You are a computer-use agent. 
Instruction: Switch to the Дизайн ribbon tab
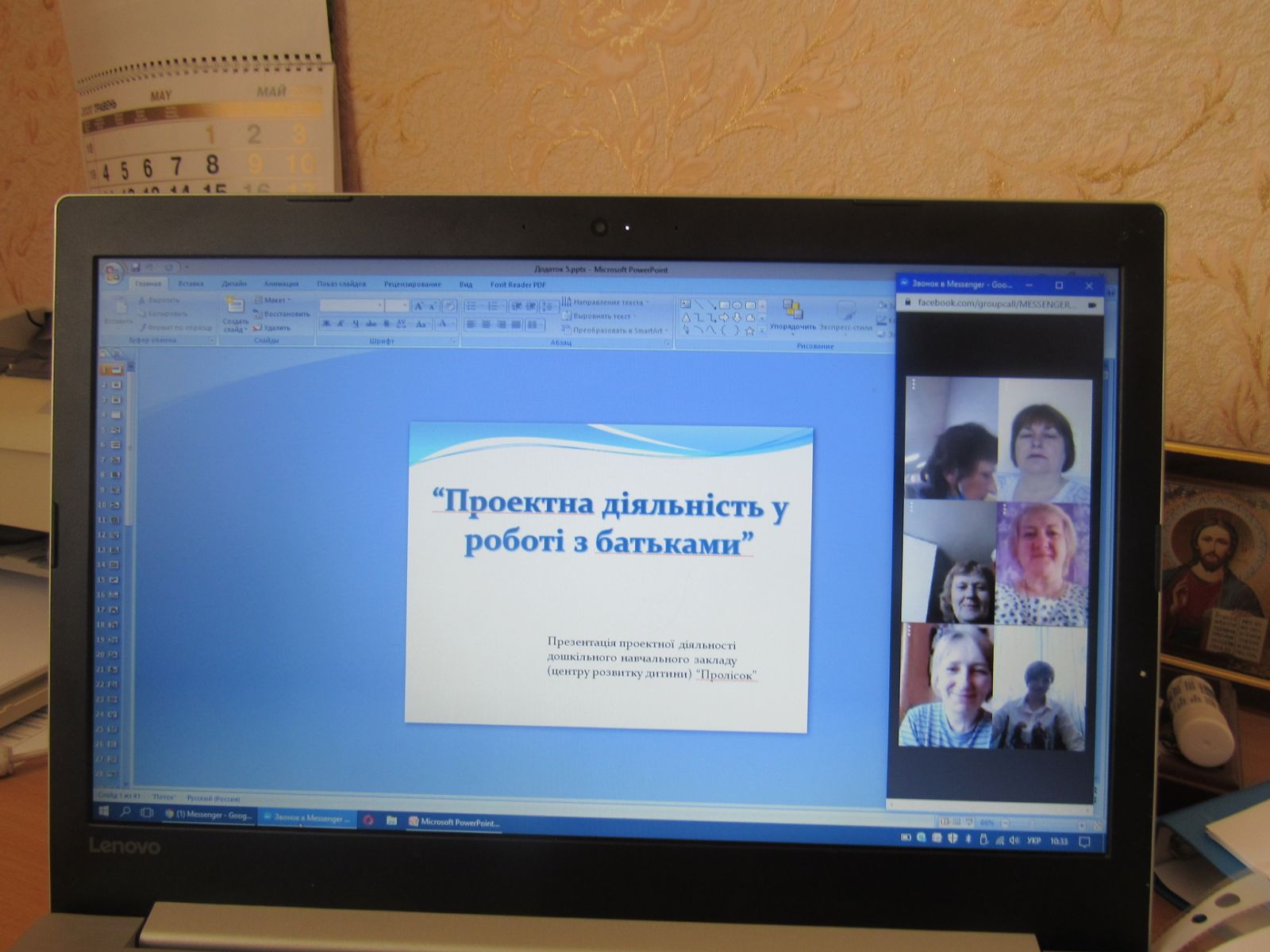(x=234, y=283)
